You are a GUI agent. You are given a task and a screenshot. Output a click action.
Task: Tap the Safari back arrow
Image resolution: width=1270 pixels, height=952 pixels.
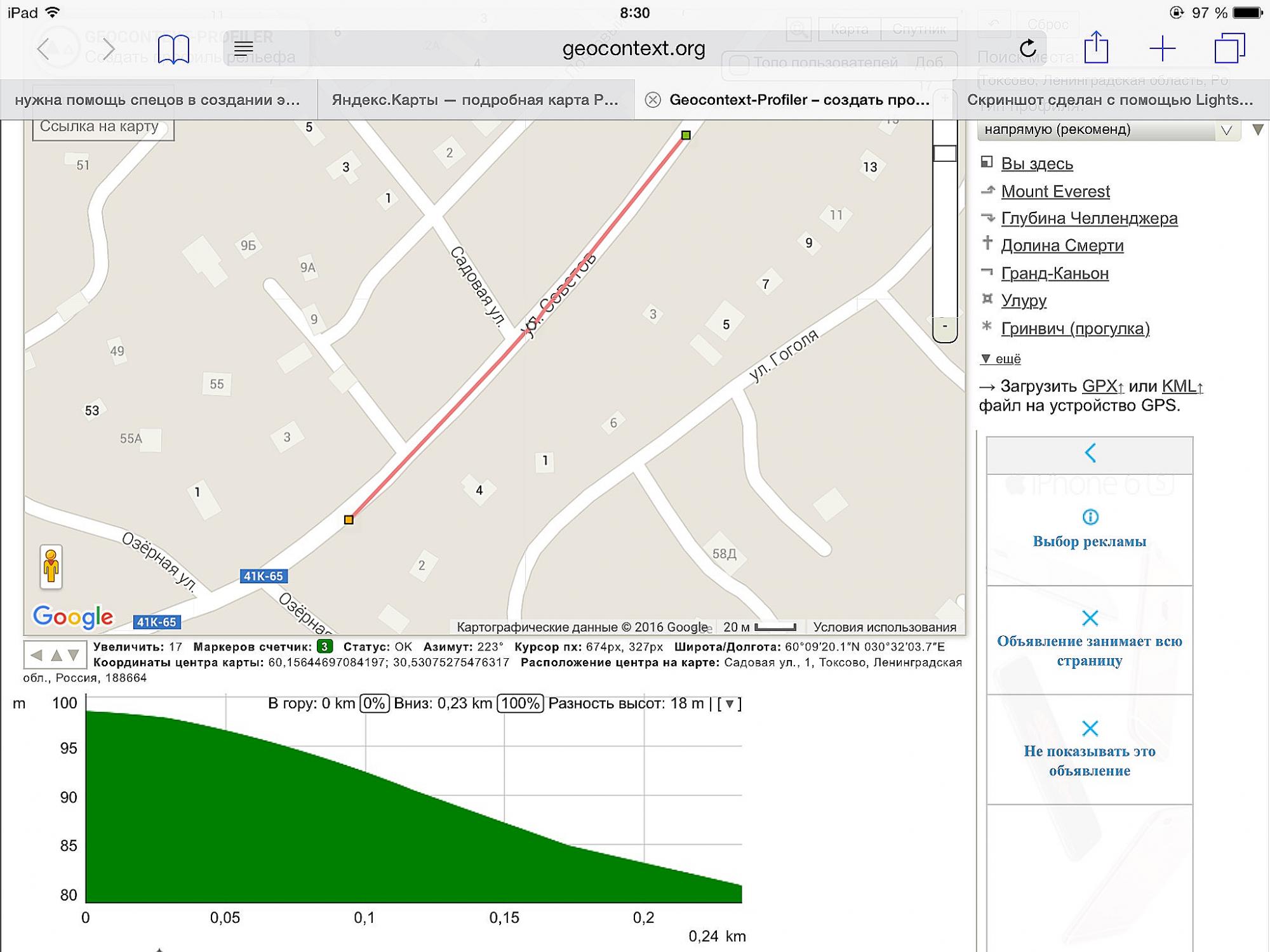point(43,49)
